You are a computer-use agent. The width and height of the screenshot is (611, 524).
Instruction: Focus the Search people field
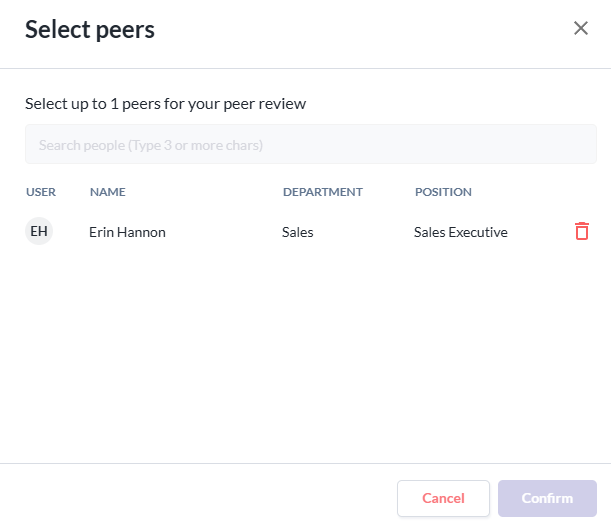[x=310, y=145]
